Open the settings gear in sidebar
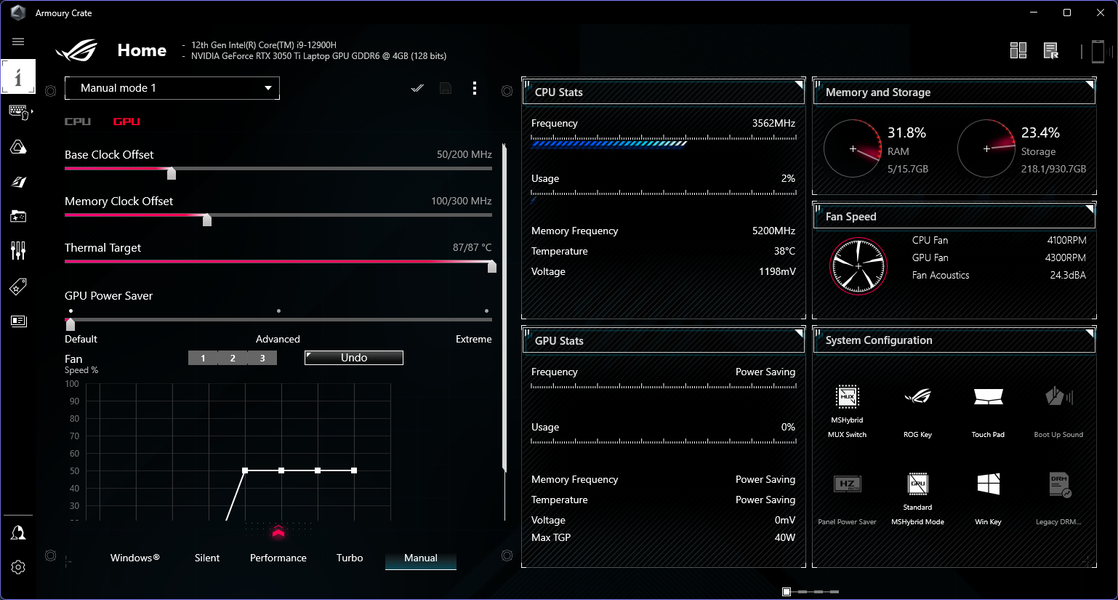Viewport: 1118px width, 600px height. click(x=18, y=567)
